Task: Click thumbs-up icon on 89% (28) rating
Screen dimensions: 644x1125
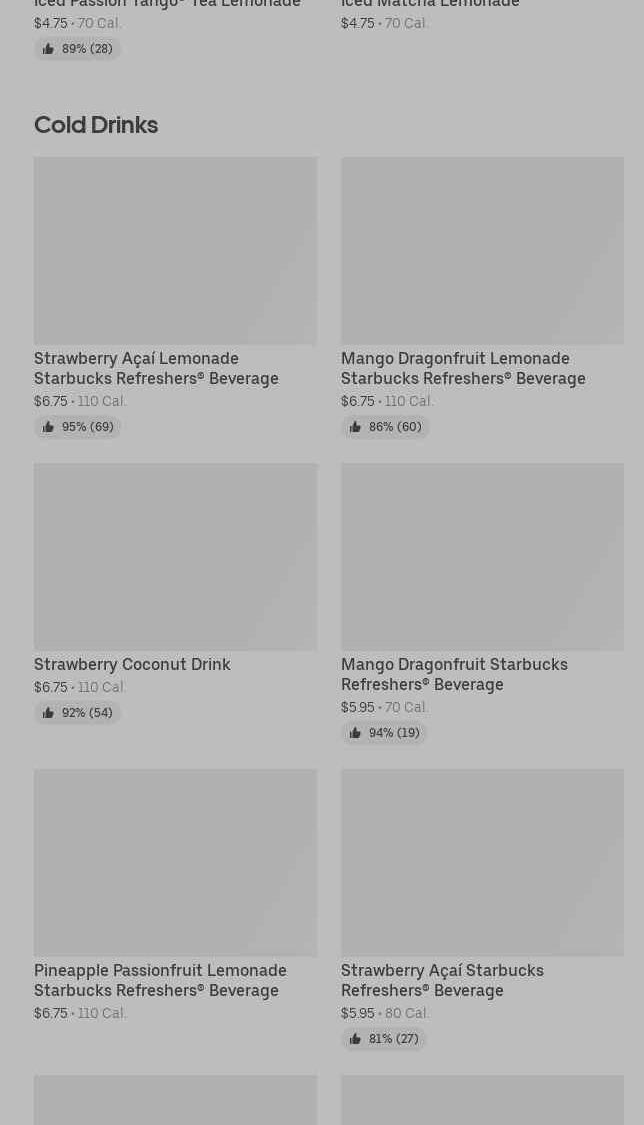Action: [48, 49]
